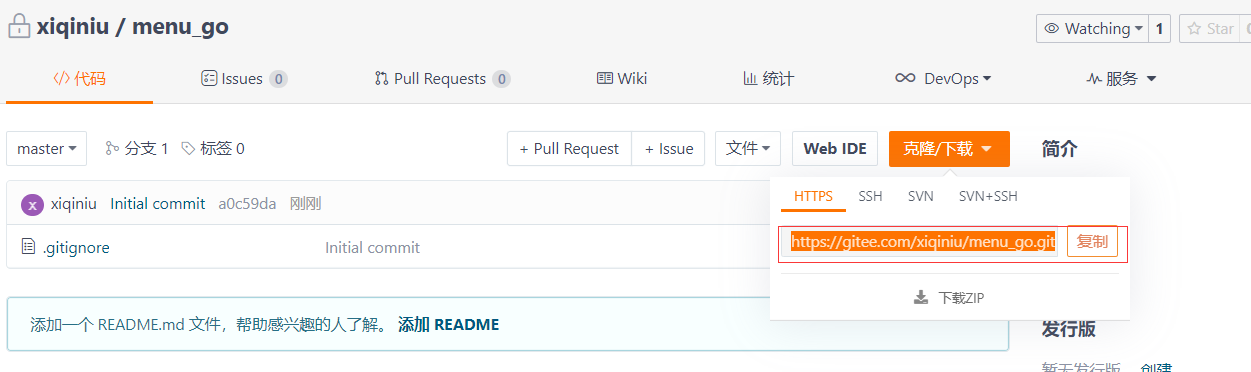Download the repository as ZIP
Screen dimensions: 1251x372
(x=949, y=298)
